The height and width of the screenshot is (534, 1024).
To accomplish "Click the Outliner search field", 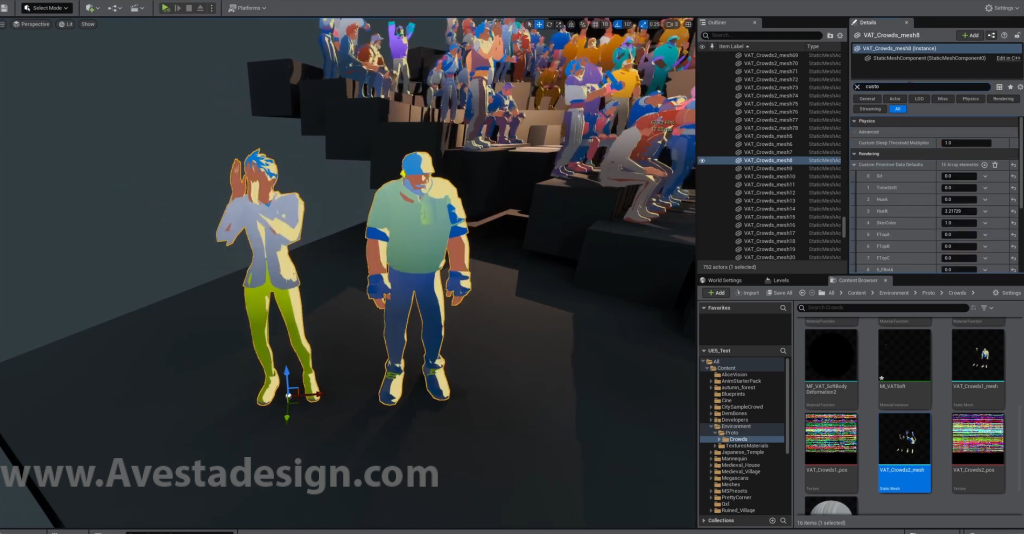I will point(762,35).
